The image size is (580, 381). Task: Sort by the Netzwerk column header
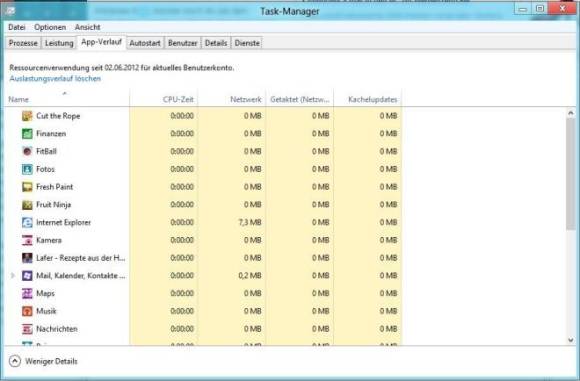232,98
